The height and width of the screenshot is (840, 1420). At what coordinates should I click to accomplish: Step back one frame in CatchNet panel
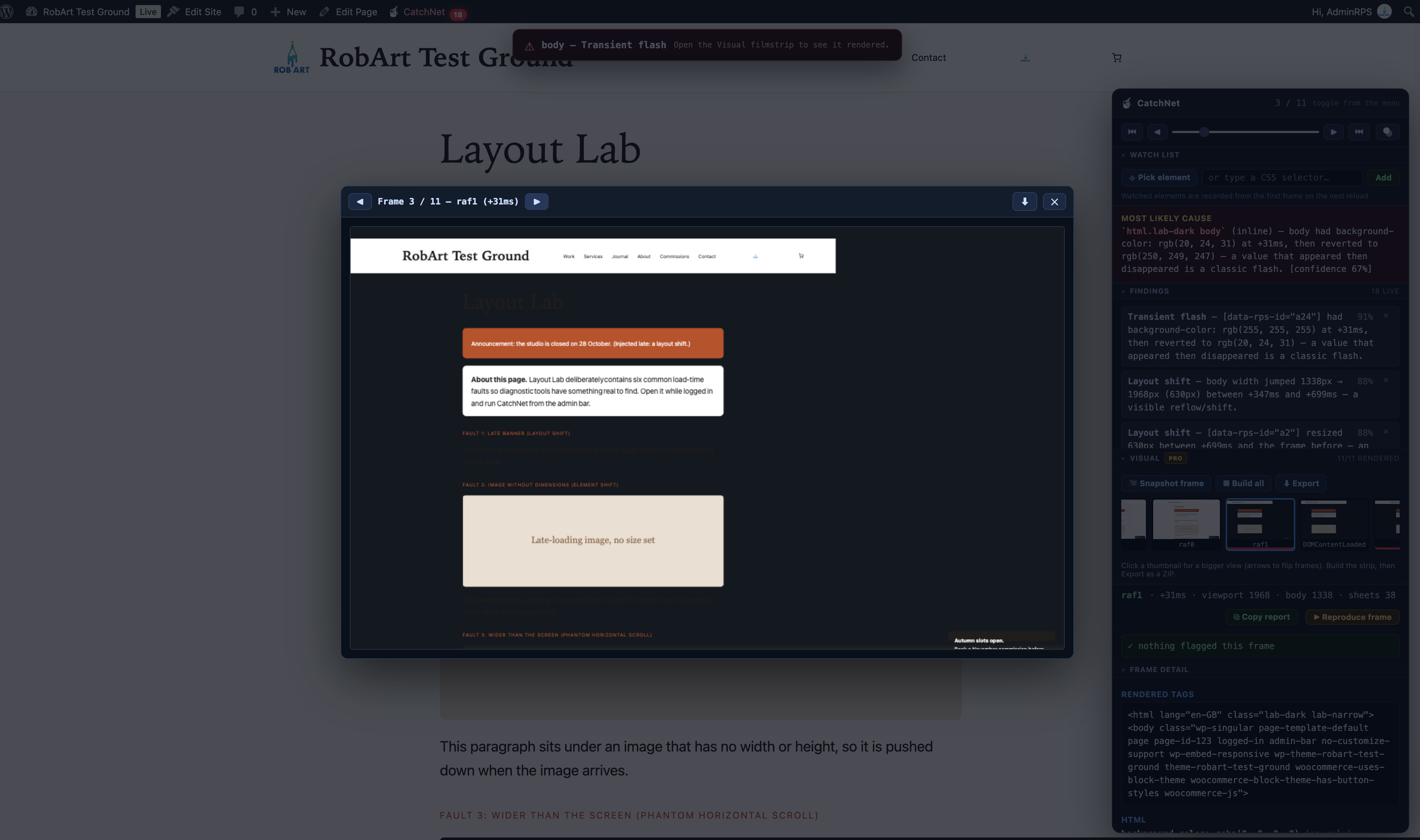[1158, 132]
